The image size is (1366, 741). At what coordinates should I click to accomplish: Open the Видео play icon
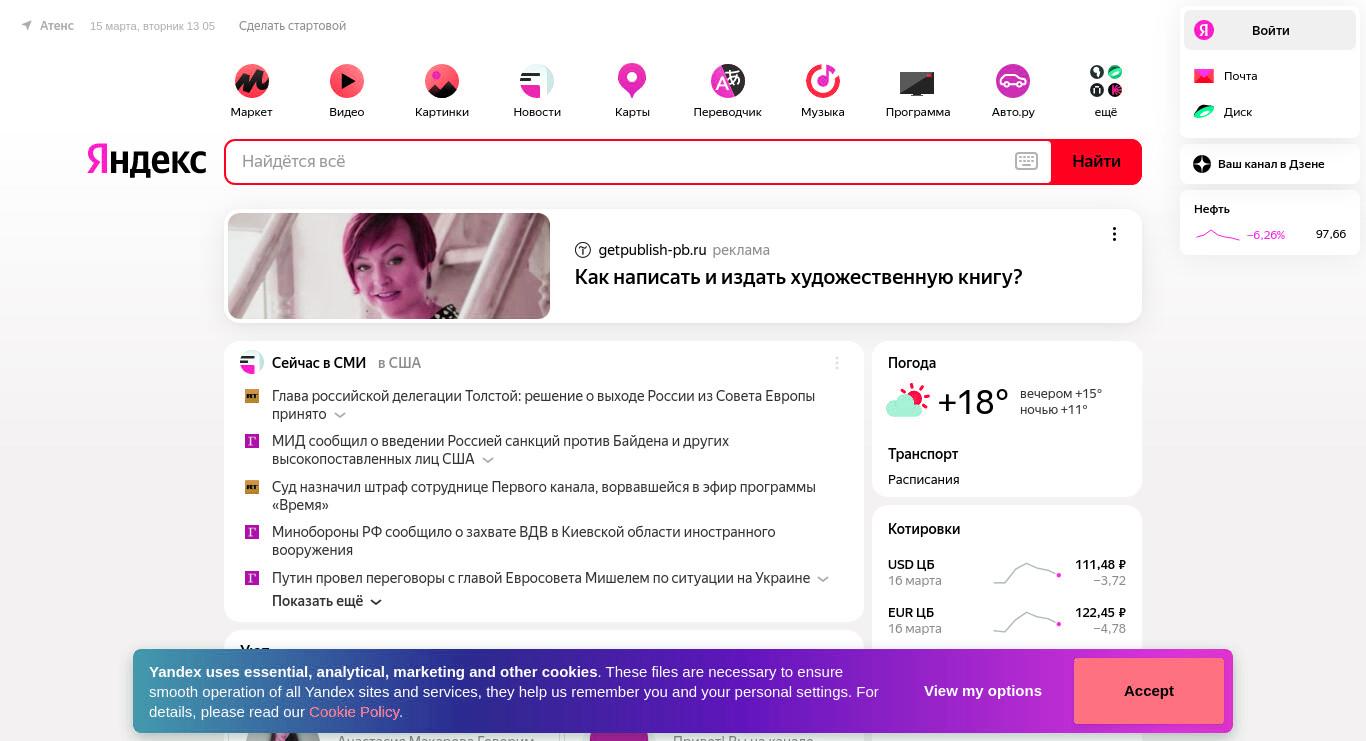347,81
